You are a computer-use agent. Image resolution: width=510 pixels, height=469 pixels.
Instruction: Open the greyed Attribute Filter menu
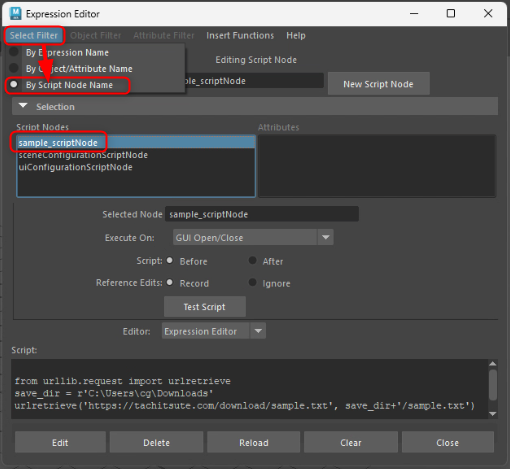pyautogui.click(x=164, y=36)
